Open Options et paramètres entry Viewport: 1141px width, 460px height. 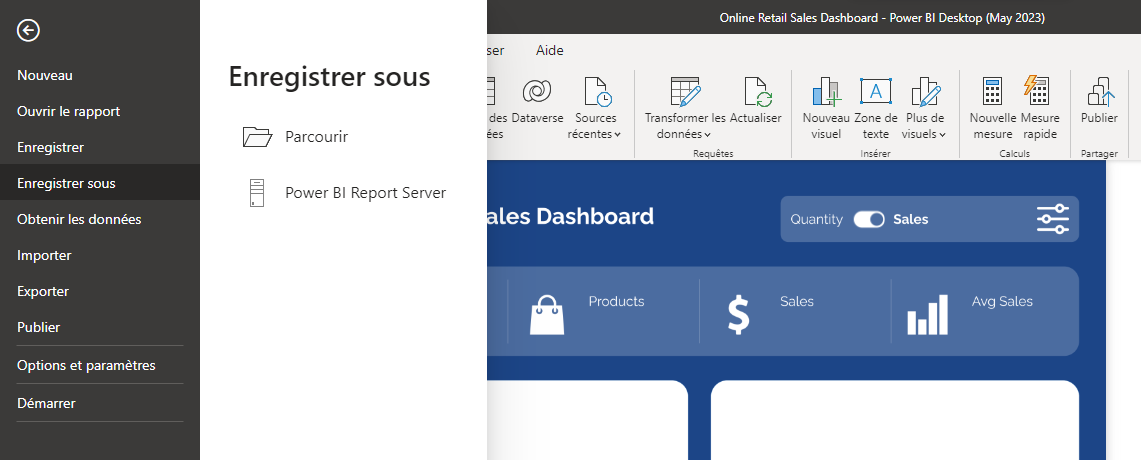coord(87,365)
